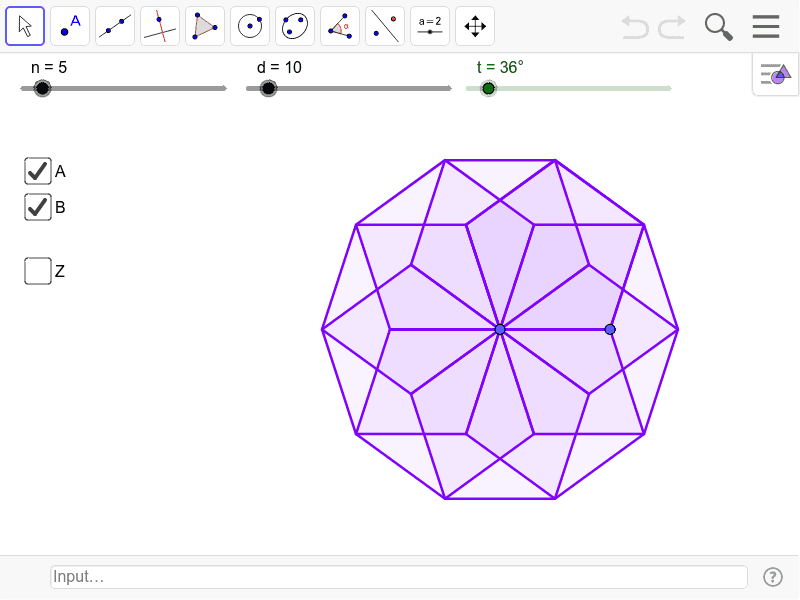The width and height of the screenshot is (800, 600).
Task: Open the help question mark button
Action: pyautogui.click(x=773, y=576)
